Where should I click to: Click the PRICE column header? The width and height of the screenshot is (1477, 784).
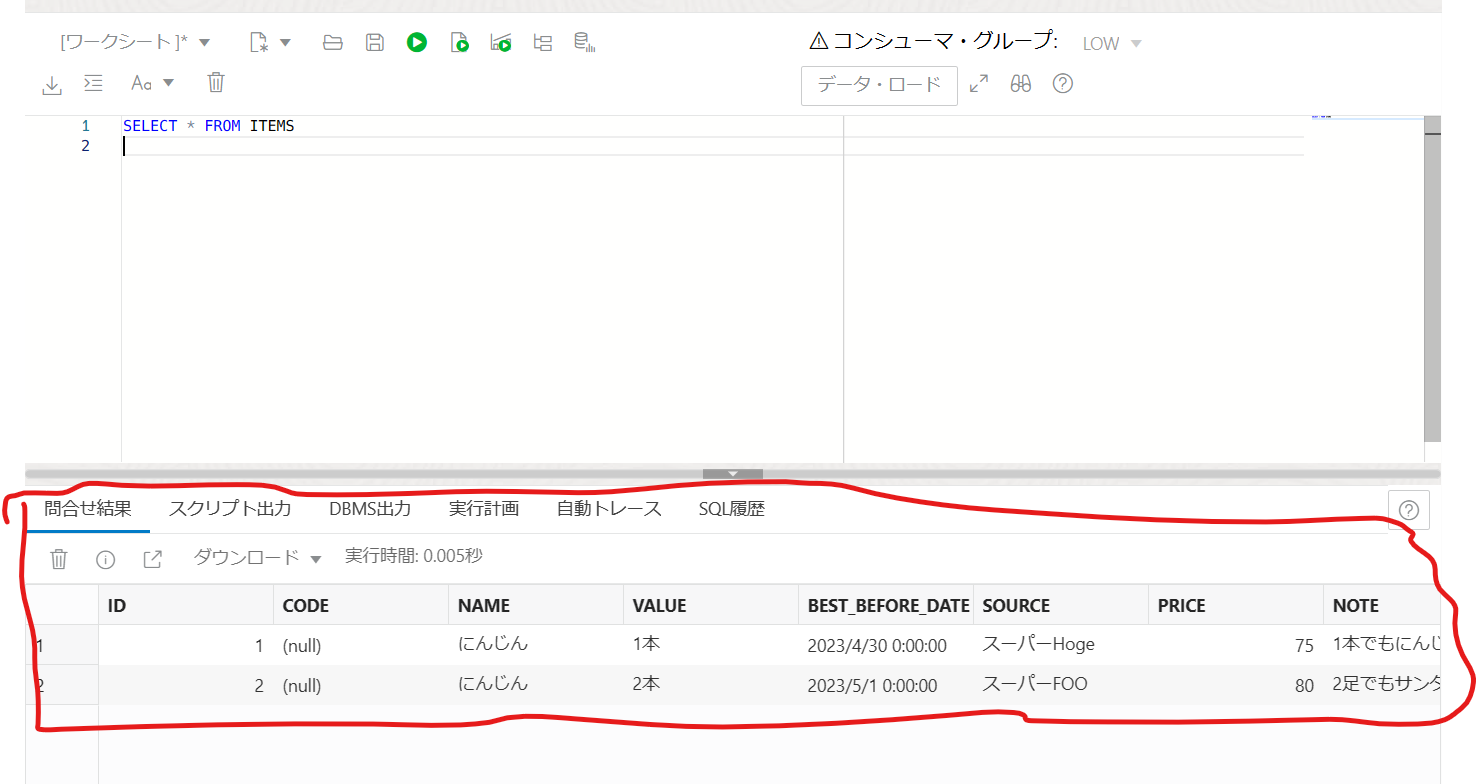[x=1182, y=605]
